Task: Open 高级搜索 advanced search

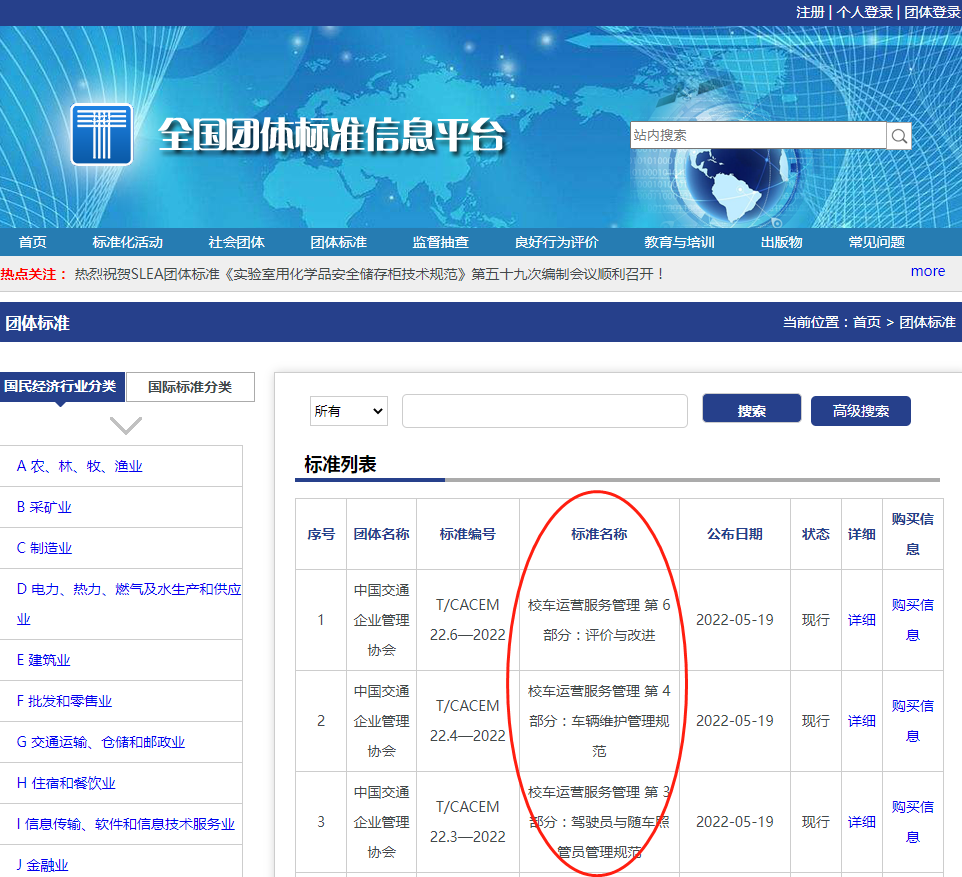Action: click(860, 410)
